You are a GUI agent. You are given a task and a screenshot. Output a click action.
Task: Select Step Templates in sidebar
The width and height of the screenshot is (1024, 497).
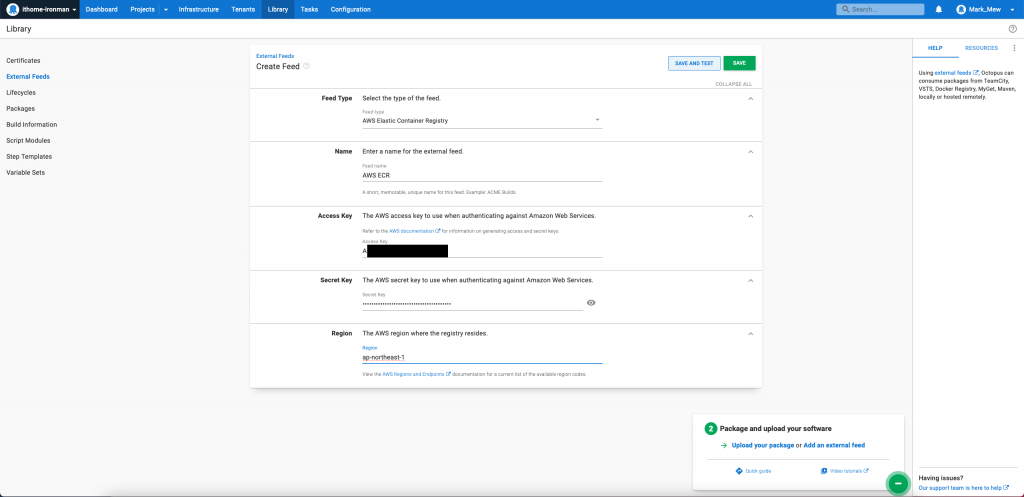(x=29, y=157)
